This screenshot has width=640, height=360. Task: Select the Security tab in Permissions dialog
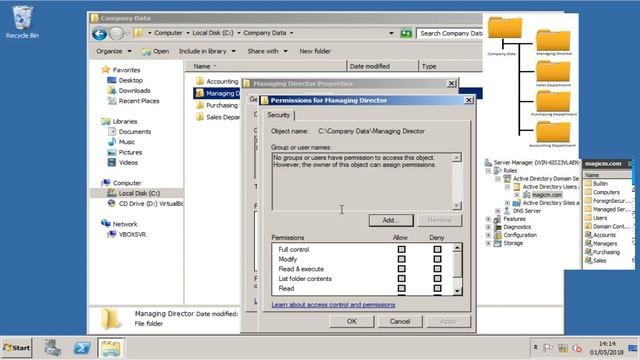click(278, 115)
